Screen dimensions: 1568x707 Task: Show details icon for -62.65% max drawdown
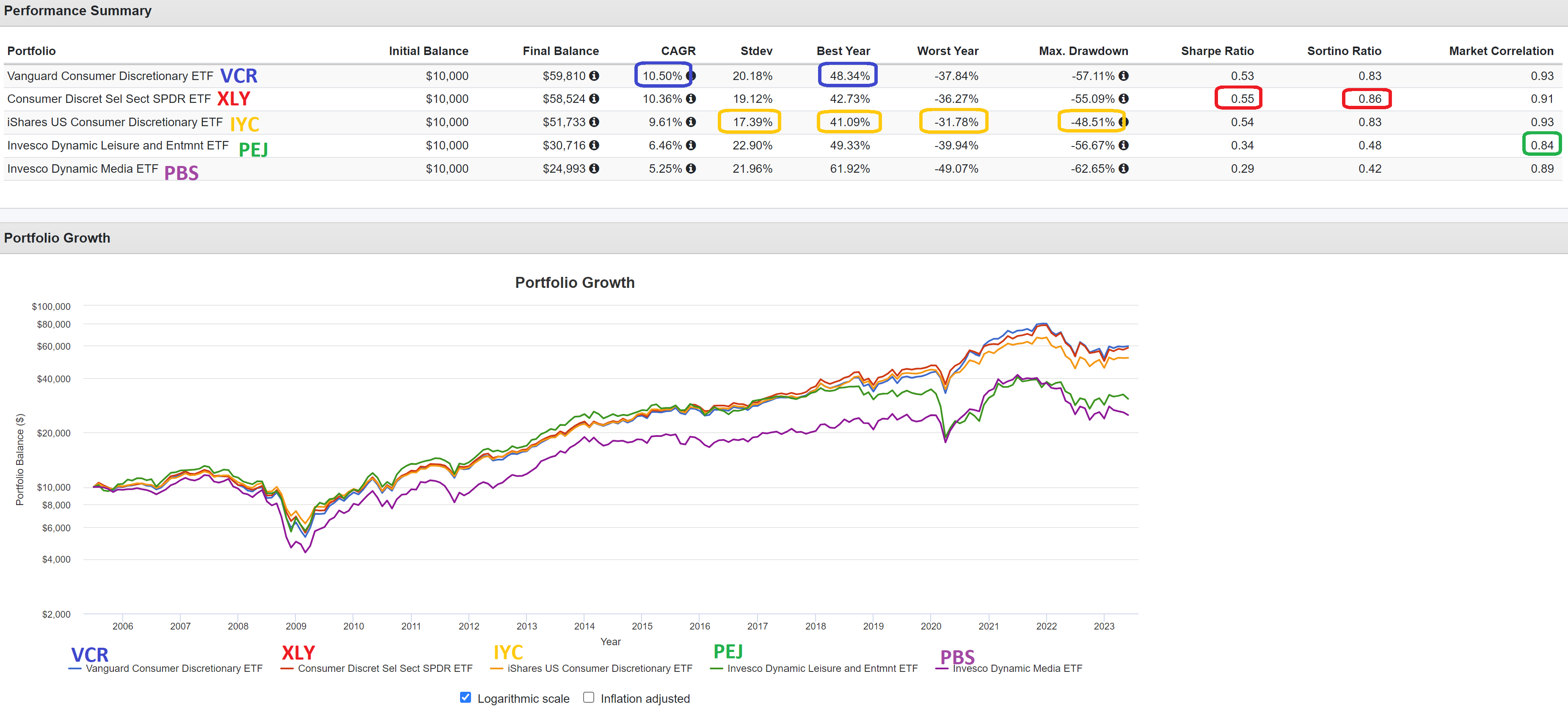click(1124, 168)
